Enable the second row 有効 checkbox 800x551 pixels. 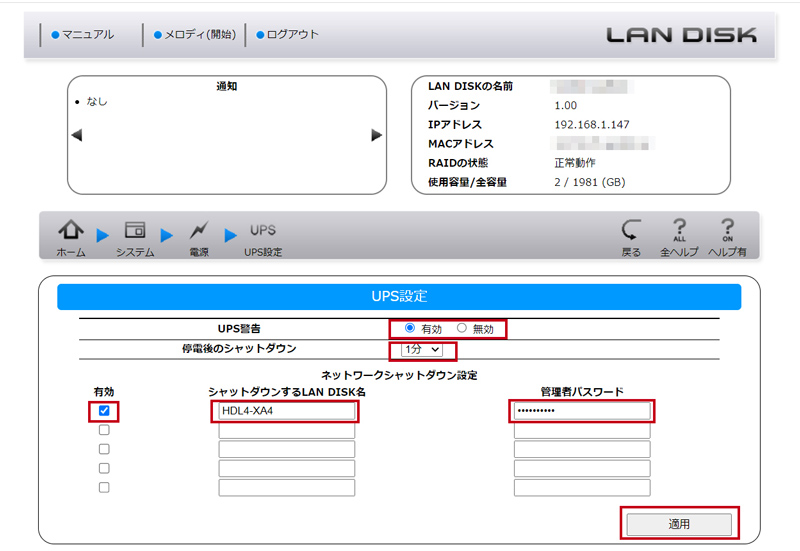(104, 430)
